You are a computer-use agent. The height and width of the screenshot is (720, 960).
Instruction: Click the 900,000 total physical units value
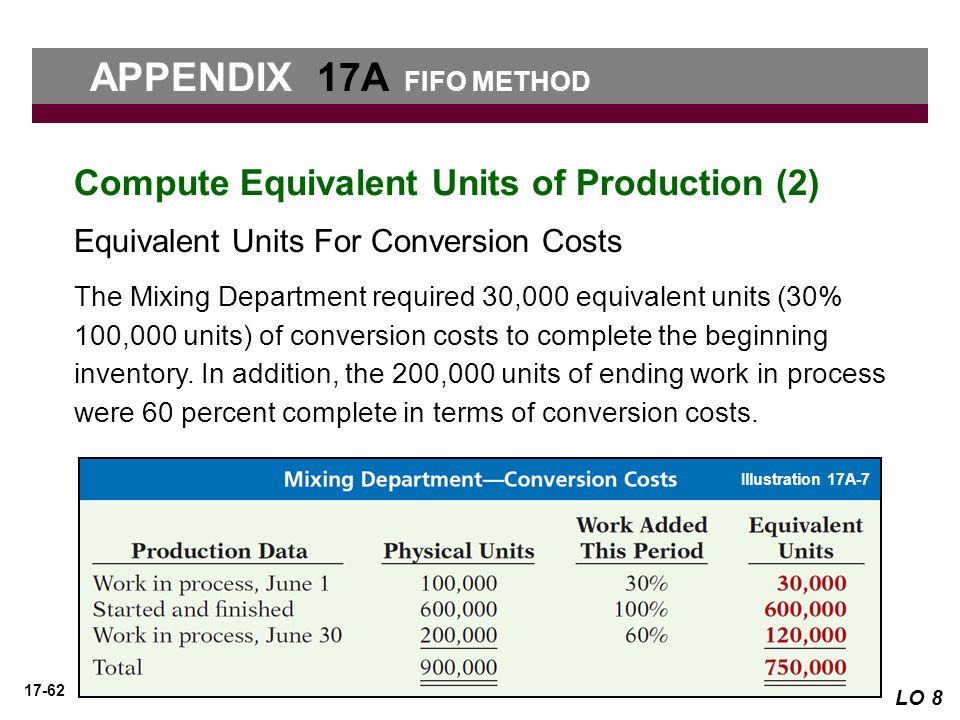coord(459,667)
